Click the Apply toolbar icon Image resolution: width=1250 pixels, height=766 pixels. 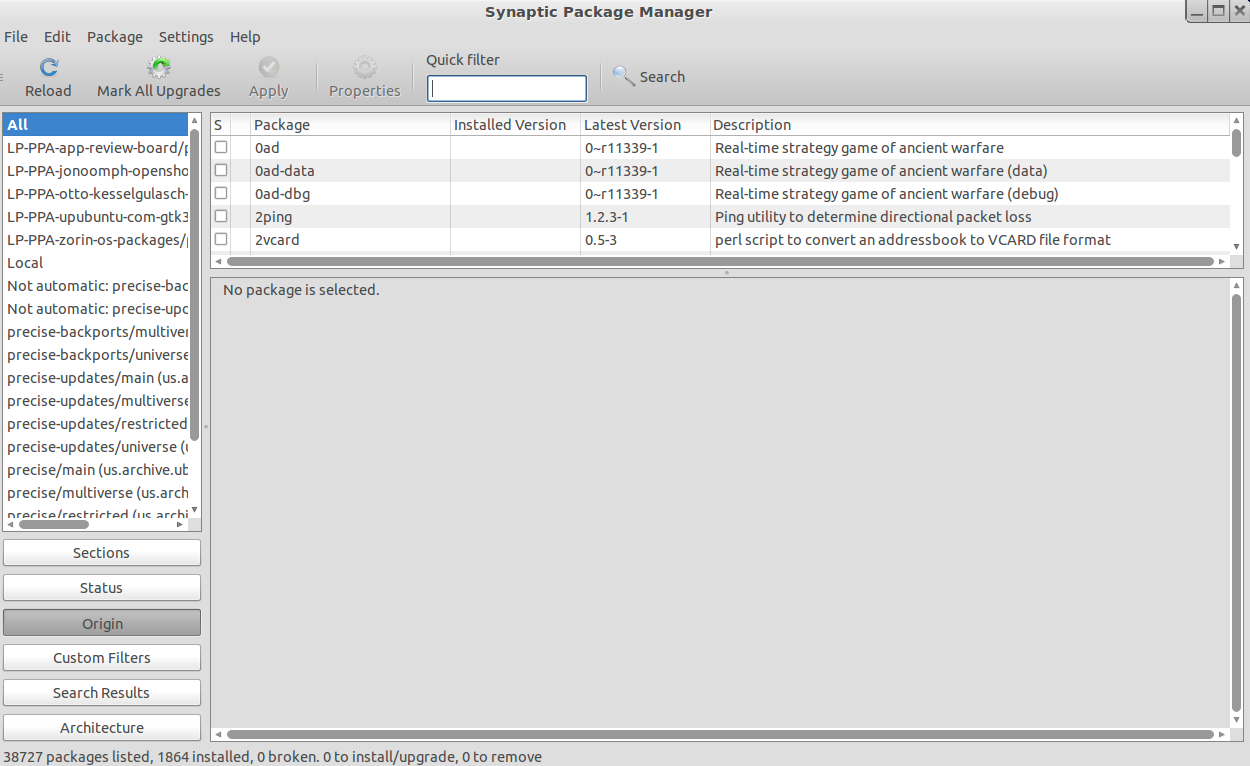[x=267, y=68]
